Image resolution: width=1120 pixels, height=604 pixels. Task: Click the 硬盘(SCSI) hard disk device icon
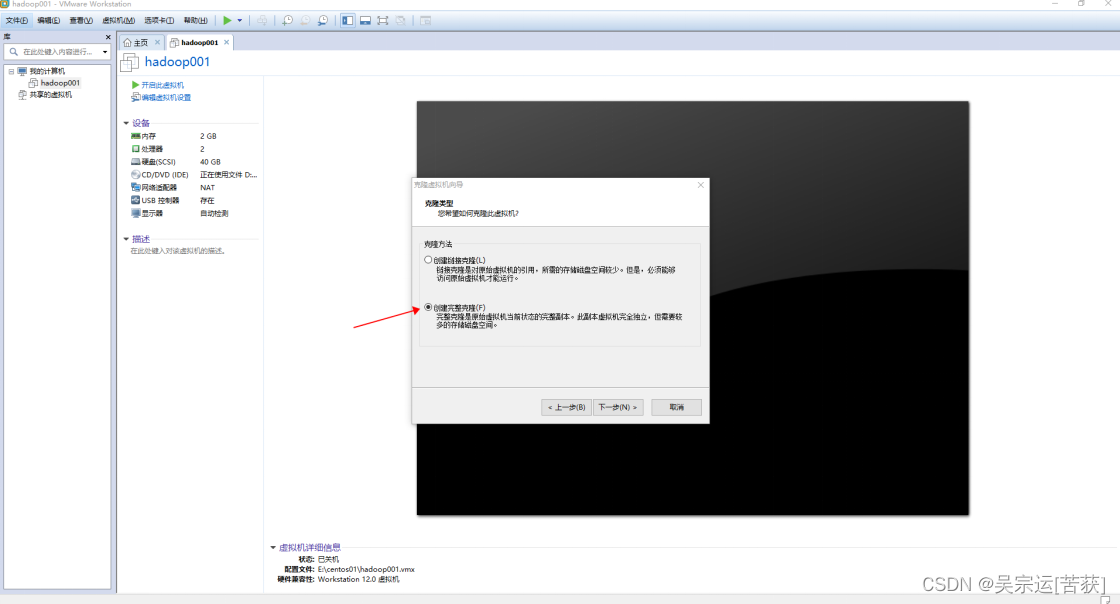pyautogui.click(x=136, y=161)
